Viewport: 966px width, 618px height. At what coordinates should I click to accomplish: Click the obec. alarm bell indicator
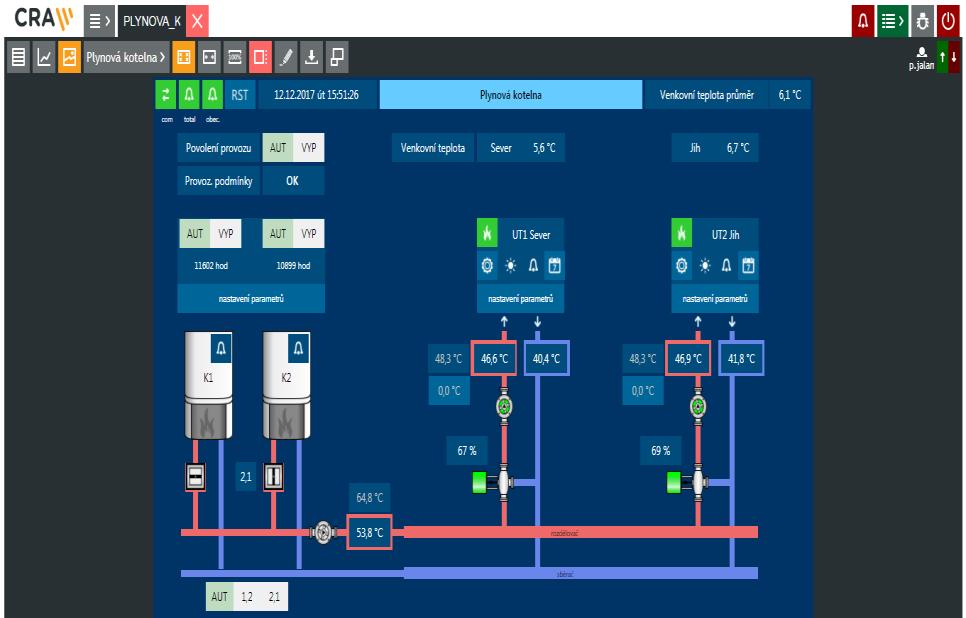click(x=212, y=95)
